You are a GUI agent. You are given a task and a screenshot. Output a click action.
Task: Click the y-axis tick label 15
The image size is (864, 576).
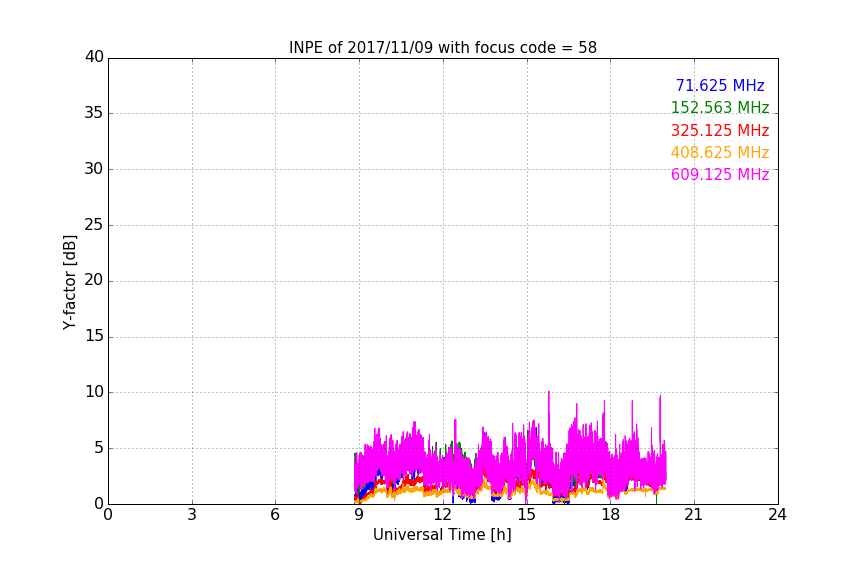click(x=94, y=336)
